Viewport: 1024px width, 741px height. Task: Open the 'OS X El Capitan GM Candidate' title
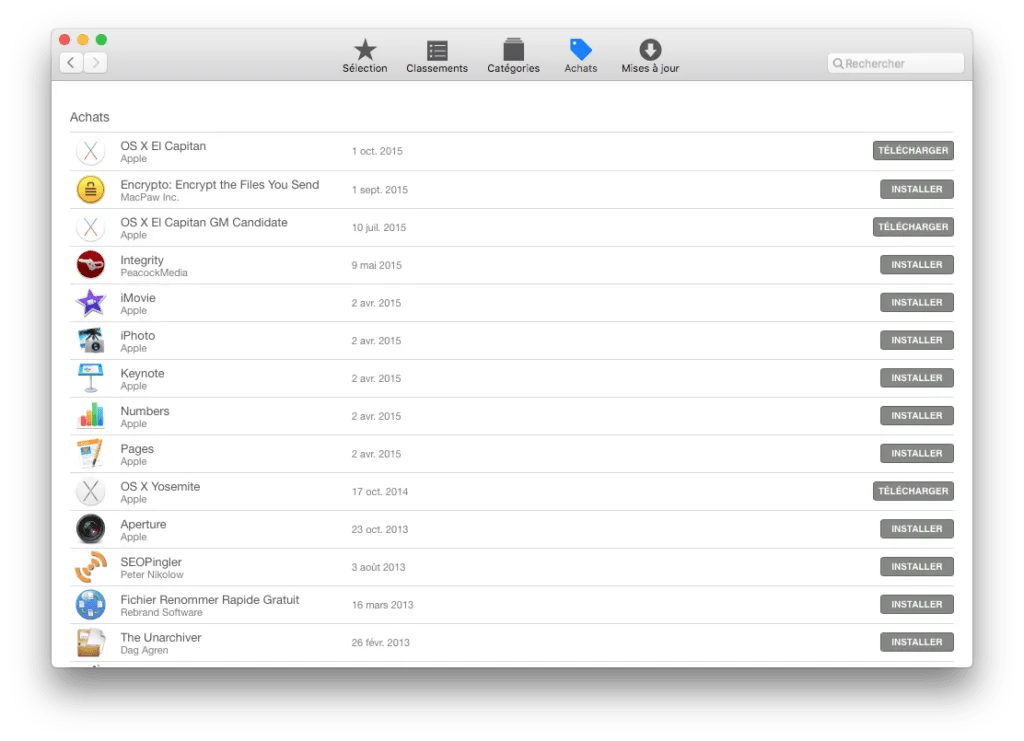pos(204,223)
